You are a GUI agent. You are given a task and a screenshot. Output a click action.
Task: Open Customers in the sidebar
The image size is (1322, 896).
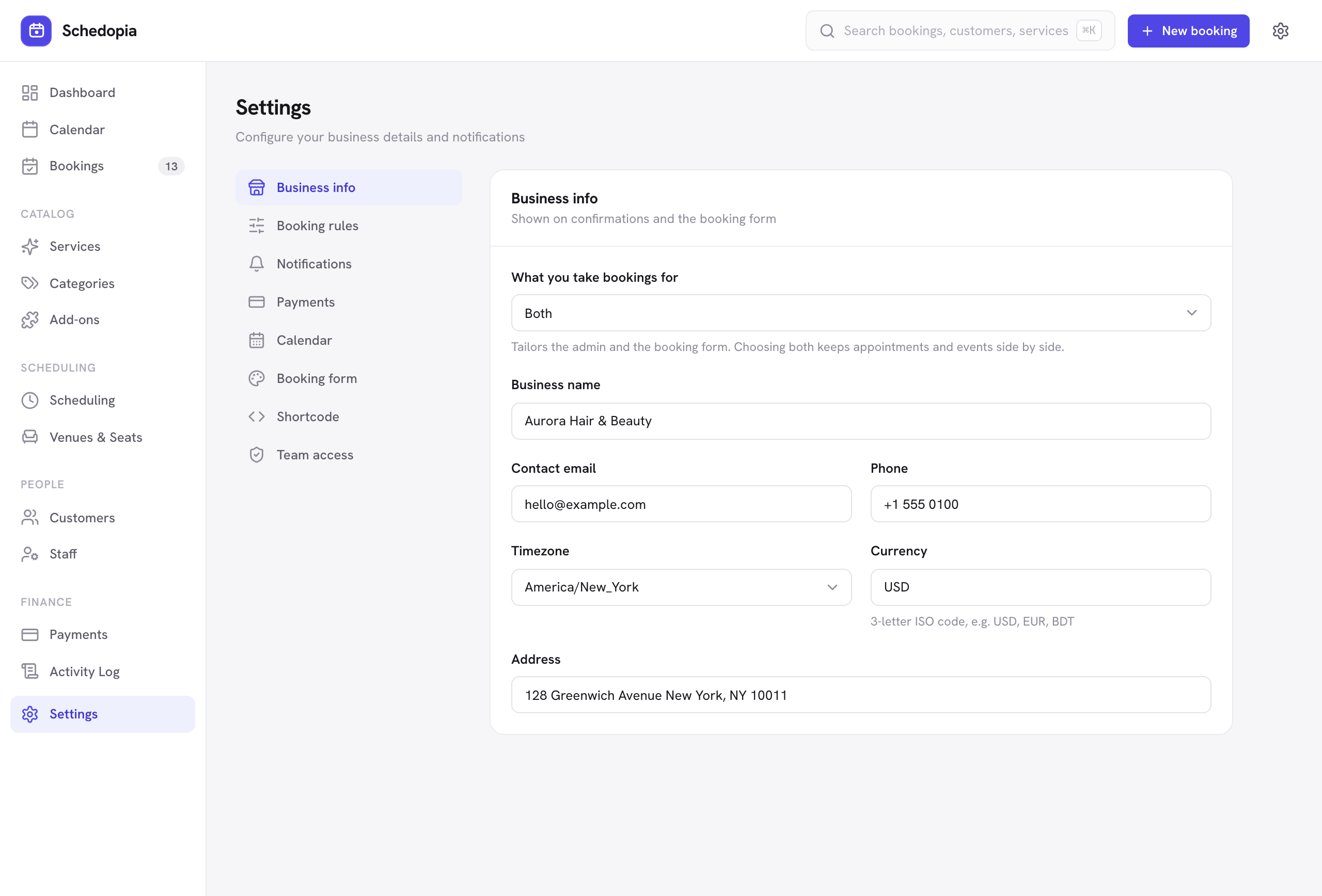point(102,517)
